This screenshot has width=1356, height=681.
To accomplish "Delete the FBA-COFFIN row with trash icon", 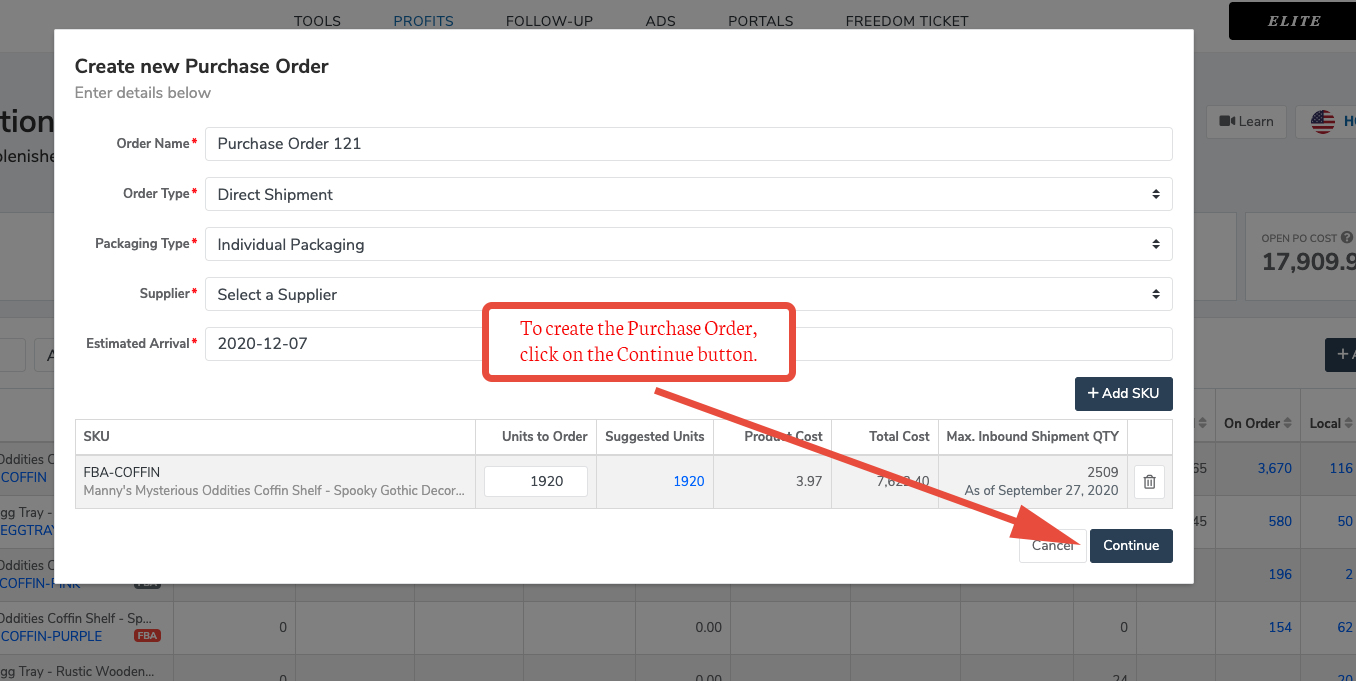I will 1149,482.
